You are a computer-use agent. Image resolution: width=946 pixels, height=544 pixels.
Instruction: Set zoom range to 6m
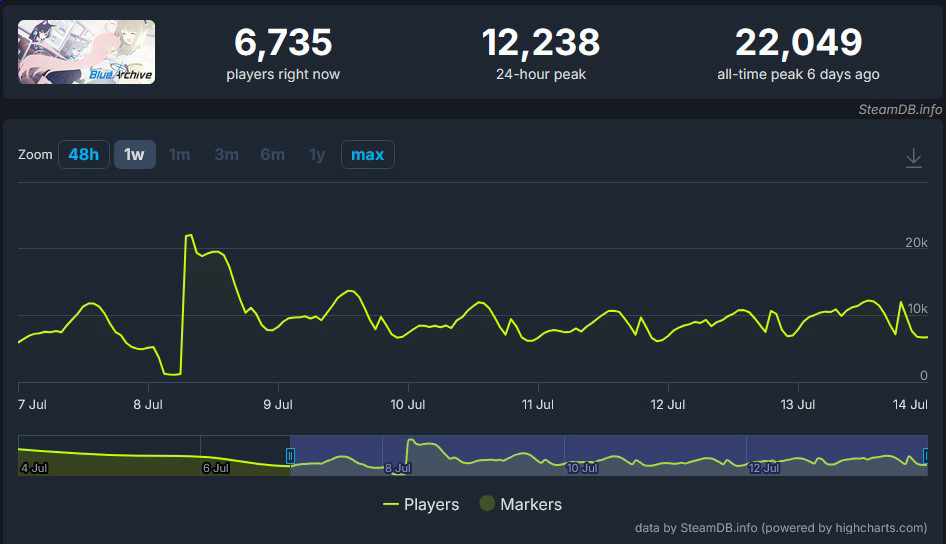tap(273, 154)
